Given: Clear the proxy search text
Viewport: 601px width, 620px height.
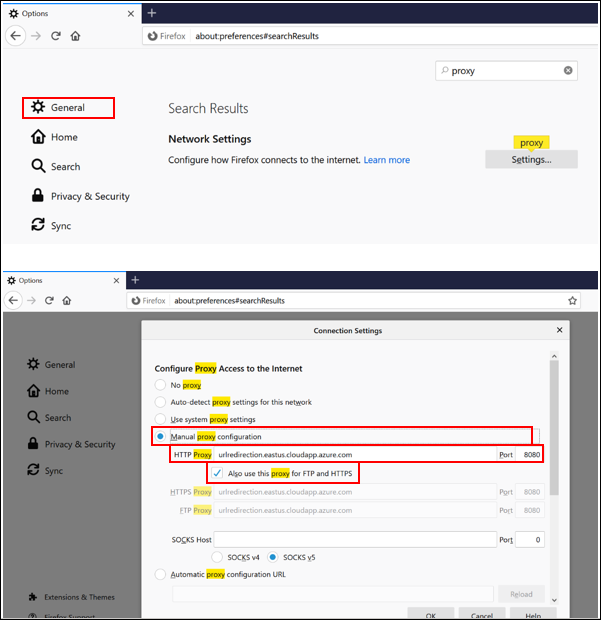Looking at the screenshot, I should 568,70.
